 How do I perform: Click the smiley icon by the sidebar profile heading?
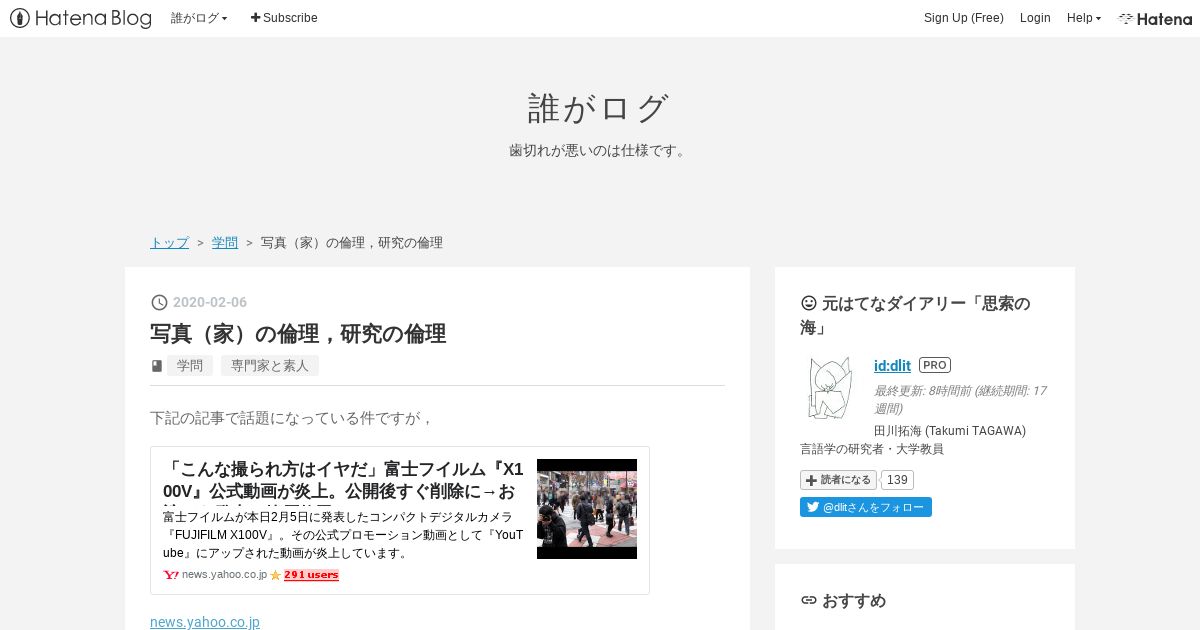809,303
